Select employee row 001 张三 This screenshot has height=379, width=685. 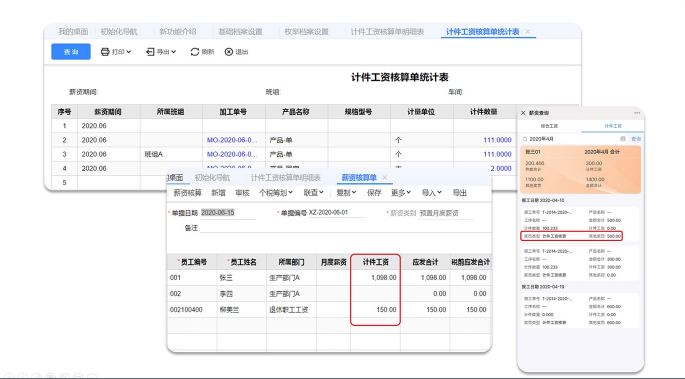pyautogui.click(x=329, y=278)
